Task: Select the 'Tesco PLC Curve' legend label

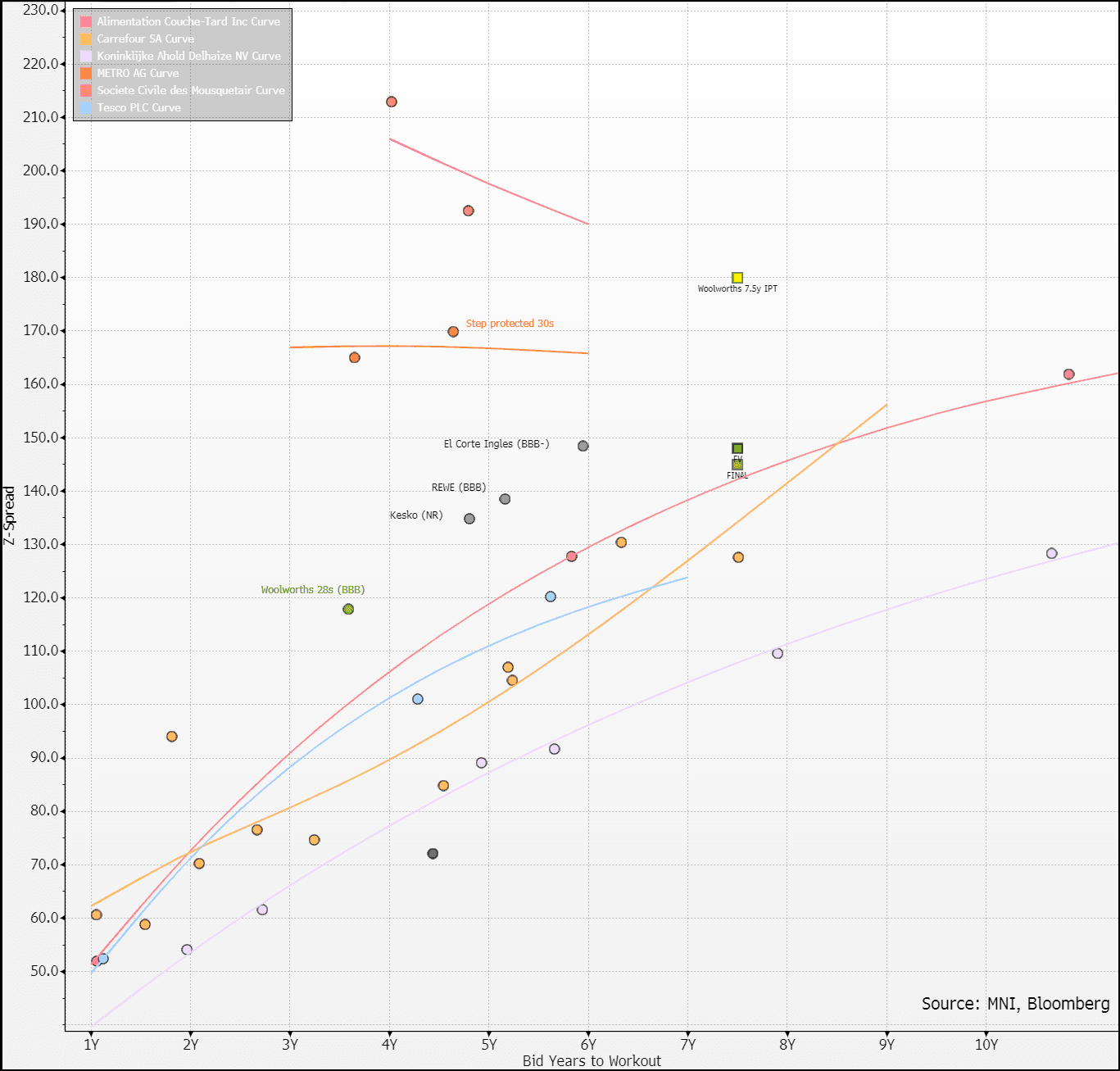Action: point(139,107)
